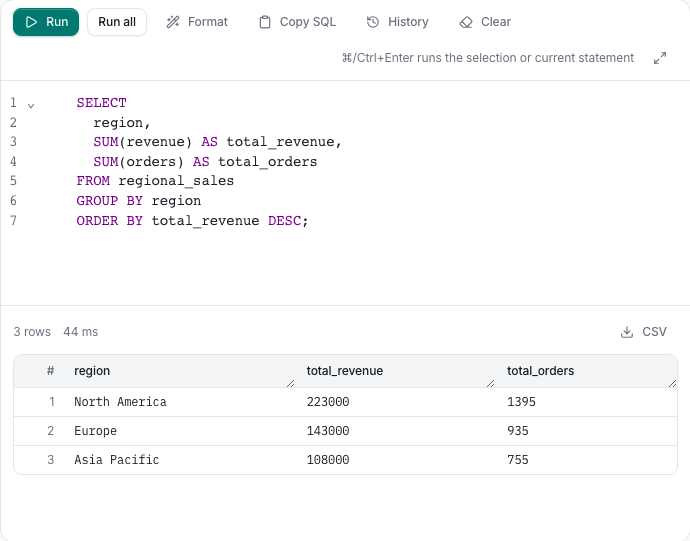Screen dimensions: 690x541
Task: Click the 755 orders value
Action: click(518, 460)
